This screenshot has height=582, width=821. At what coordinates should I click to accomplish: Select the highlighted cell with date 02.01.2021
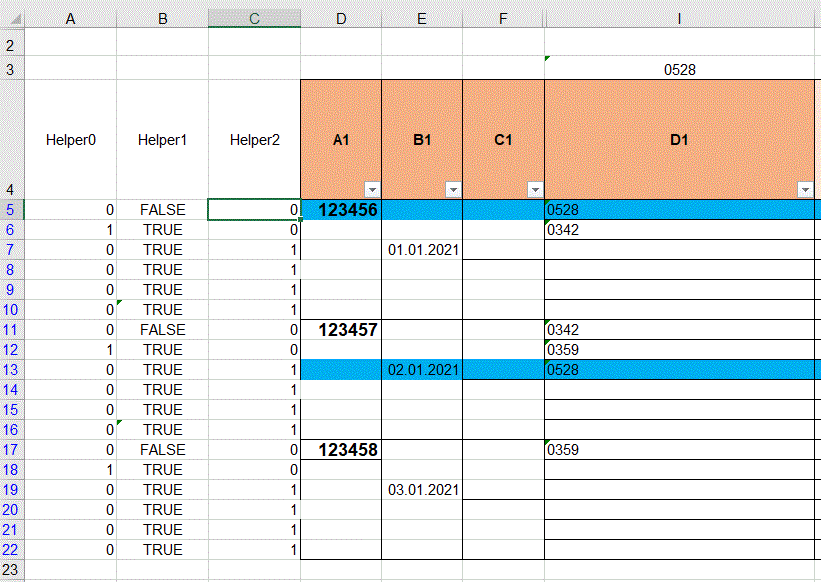tap(421, 369)
